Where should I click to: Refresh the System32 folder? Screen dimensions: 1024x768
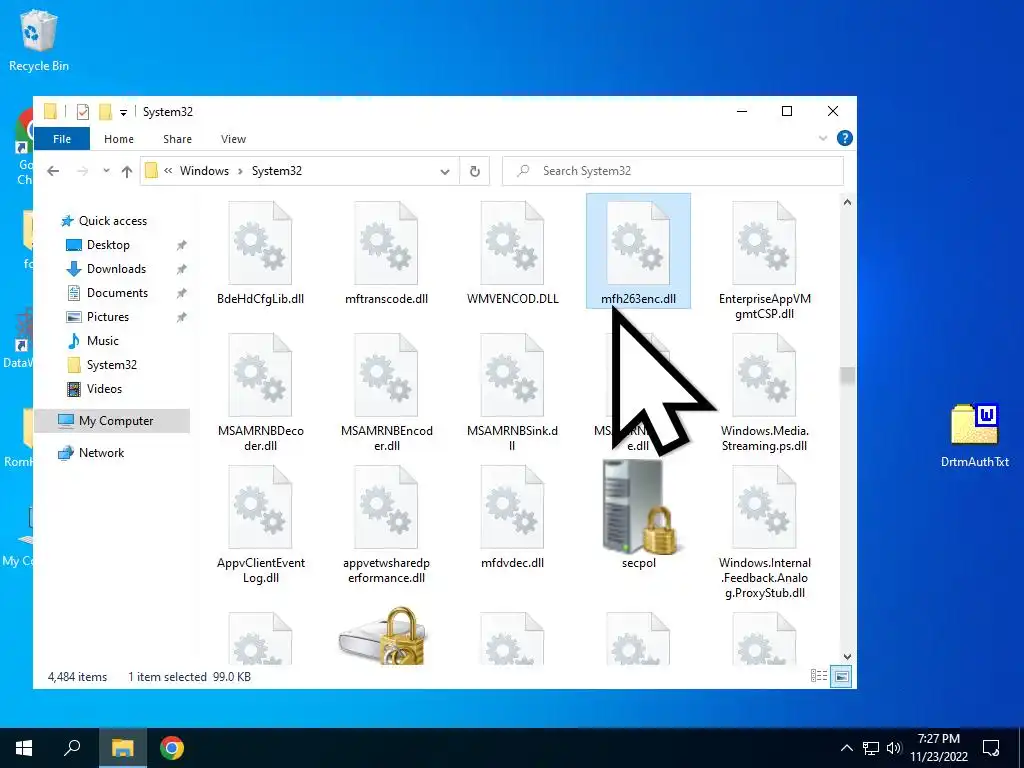coord(475,171)
